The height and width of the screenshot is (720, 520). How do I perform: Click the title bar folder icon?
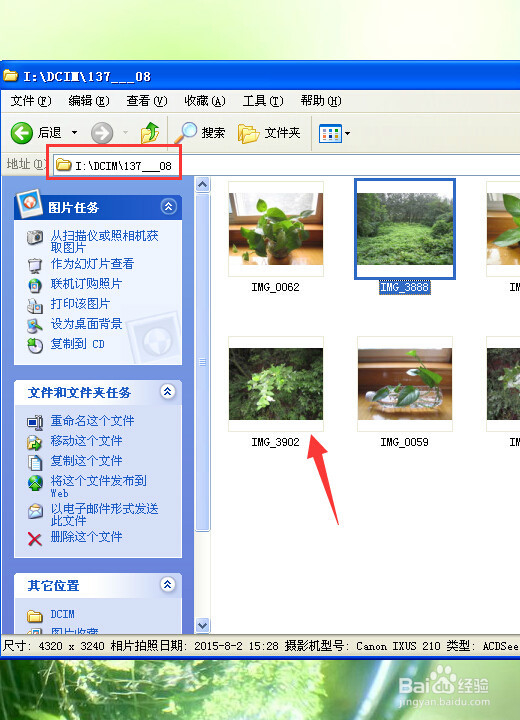pos(10,76)
